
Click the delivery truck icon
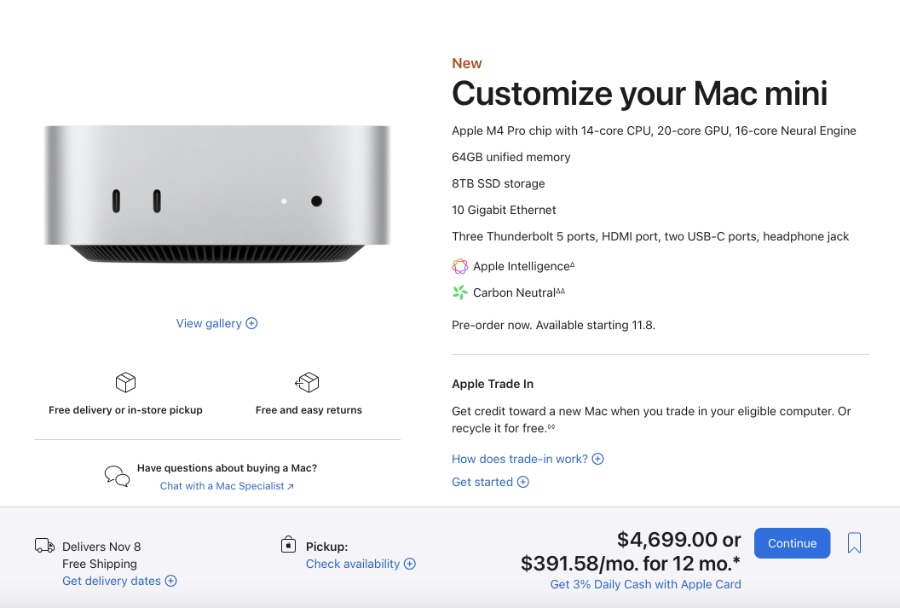coord(44,546)
